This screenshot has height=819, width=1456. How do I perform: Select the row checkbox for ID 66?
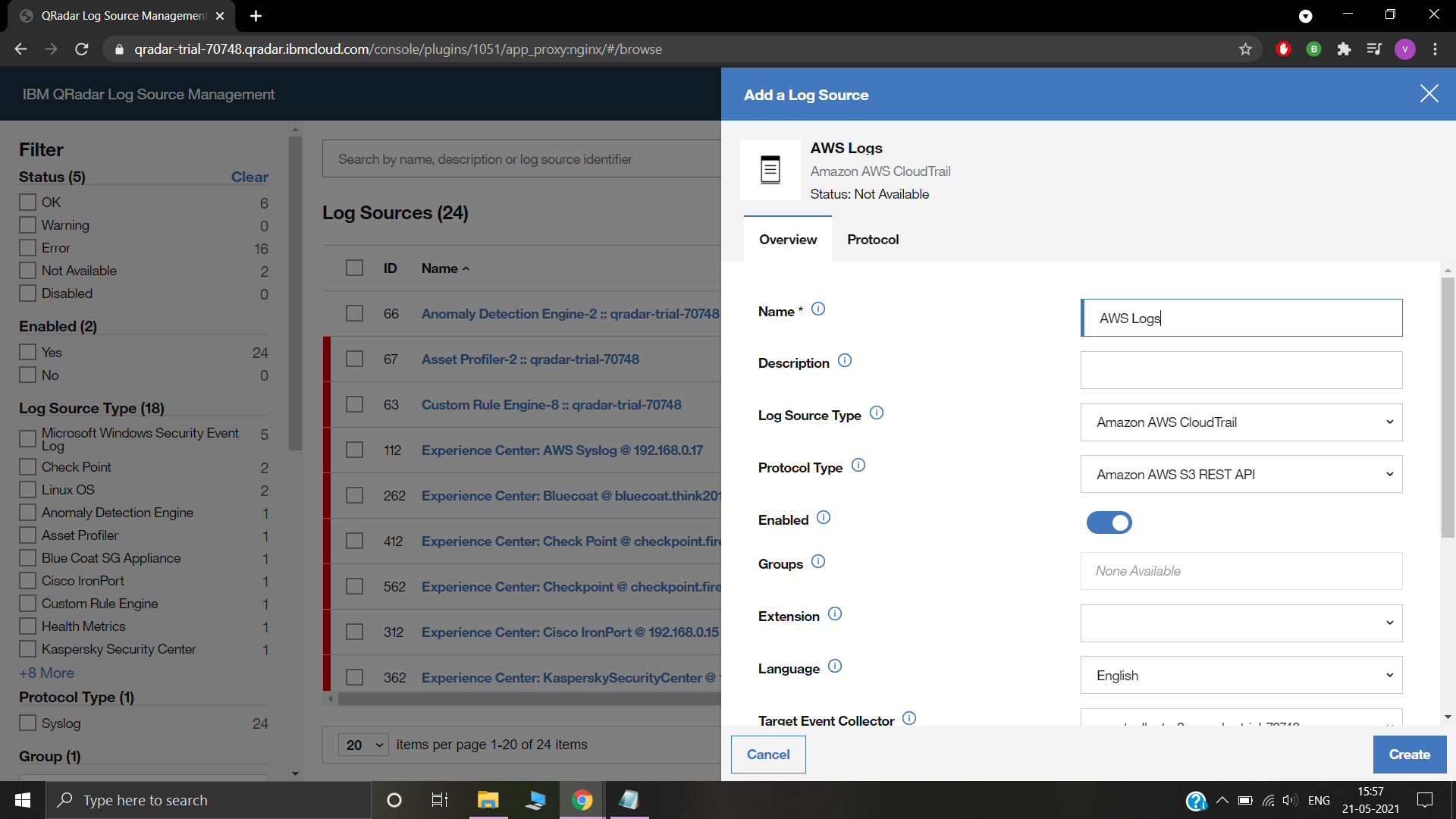[354, 313]
